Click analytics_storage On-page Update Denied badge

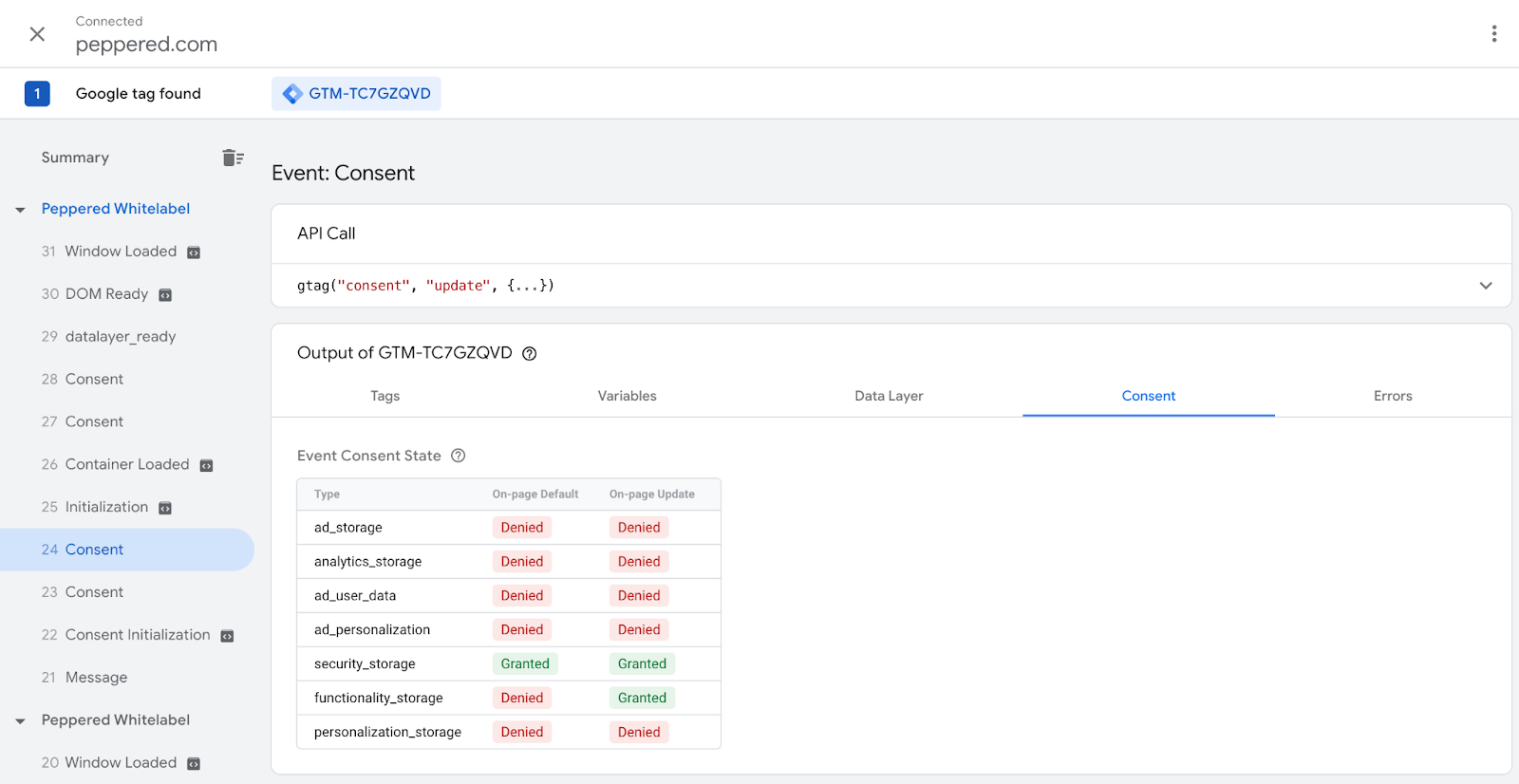[x=639, y=561]
